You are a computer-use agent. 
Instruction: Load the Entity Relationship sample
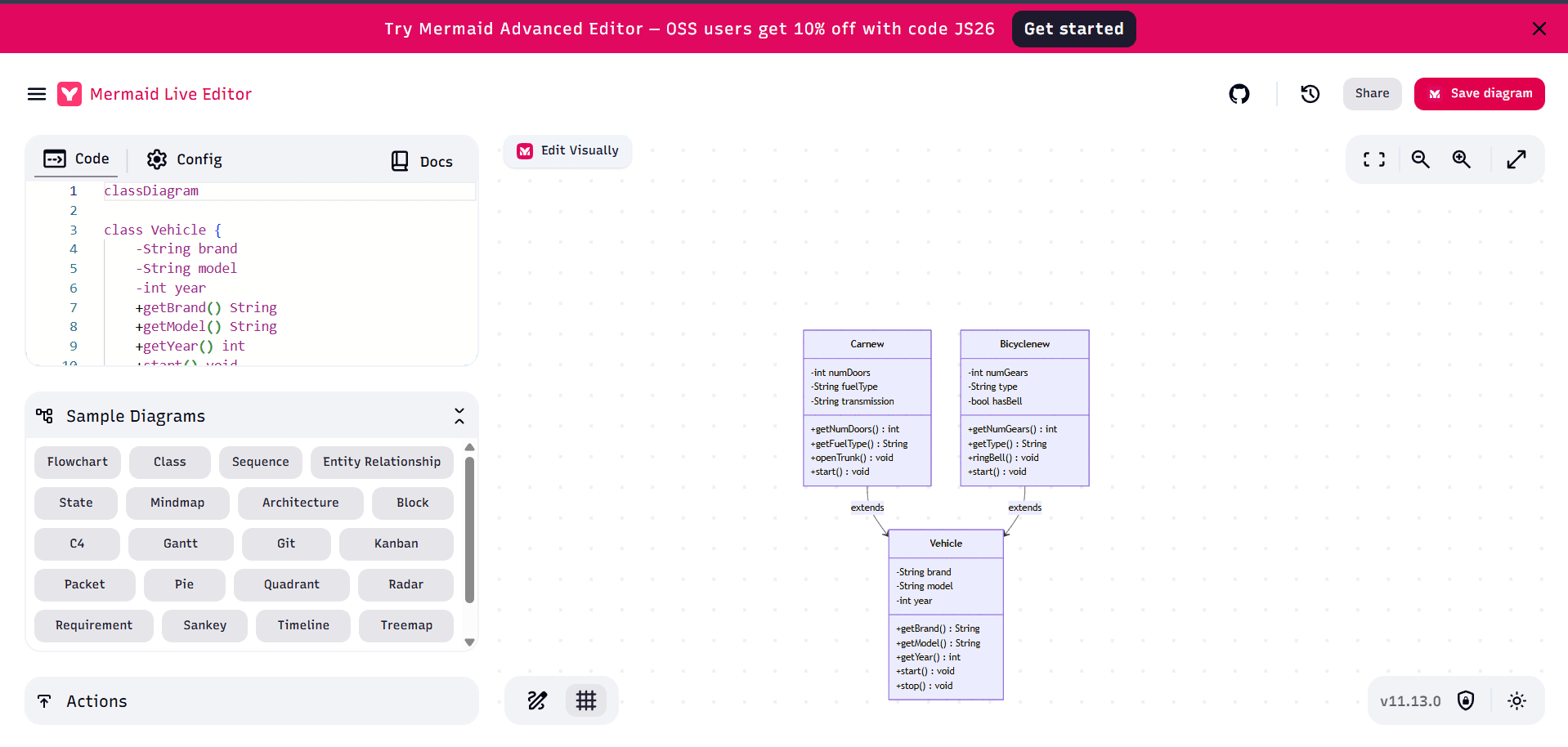coord(382,463)
